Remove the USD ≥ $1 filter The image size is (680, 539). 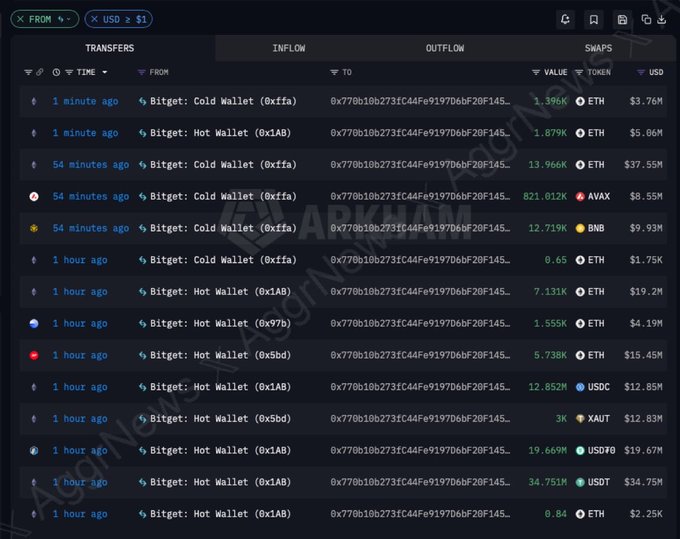coord(95,20)
